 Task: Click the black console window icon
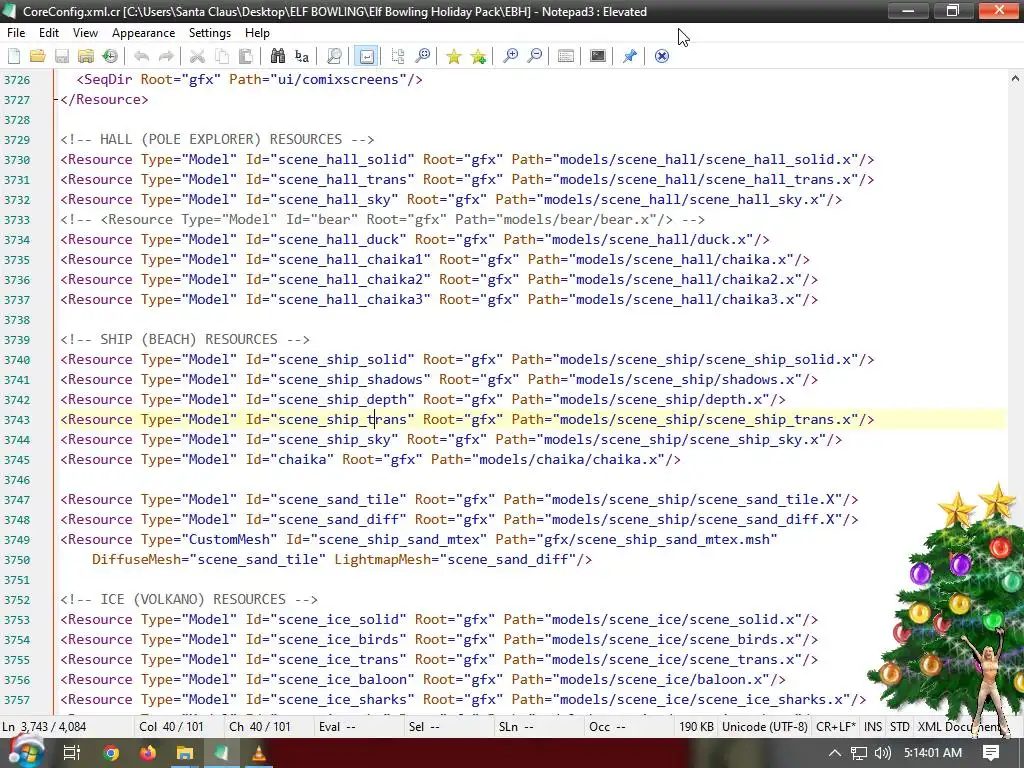point(598,56)
